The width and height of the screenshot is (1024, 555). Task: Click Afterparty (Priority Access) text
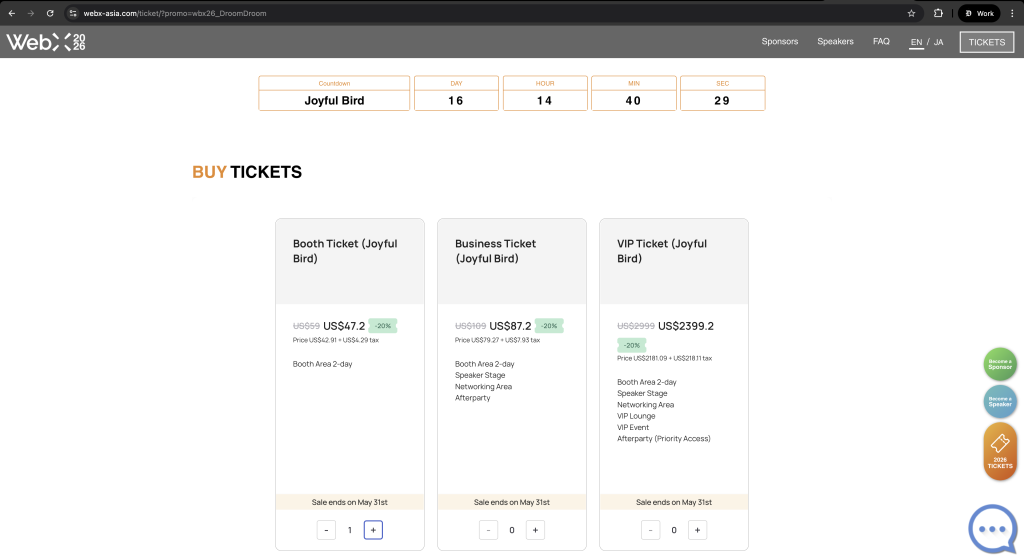coord(664,439)
